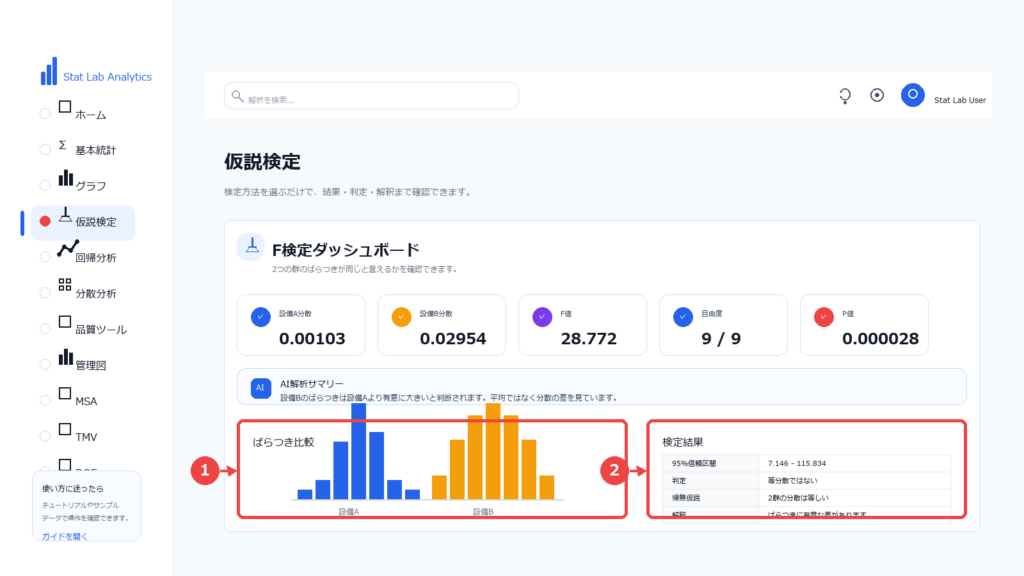Viewport: 1024px width, 576px height.
Task: Click the AI badge in AI解析サマリー
Action: click(261, 388)
